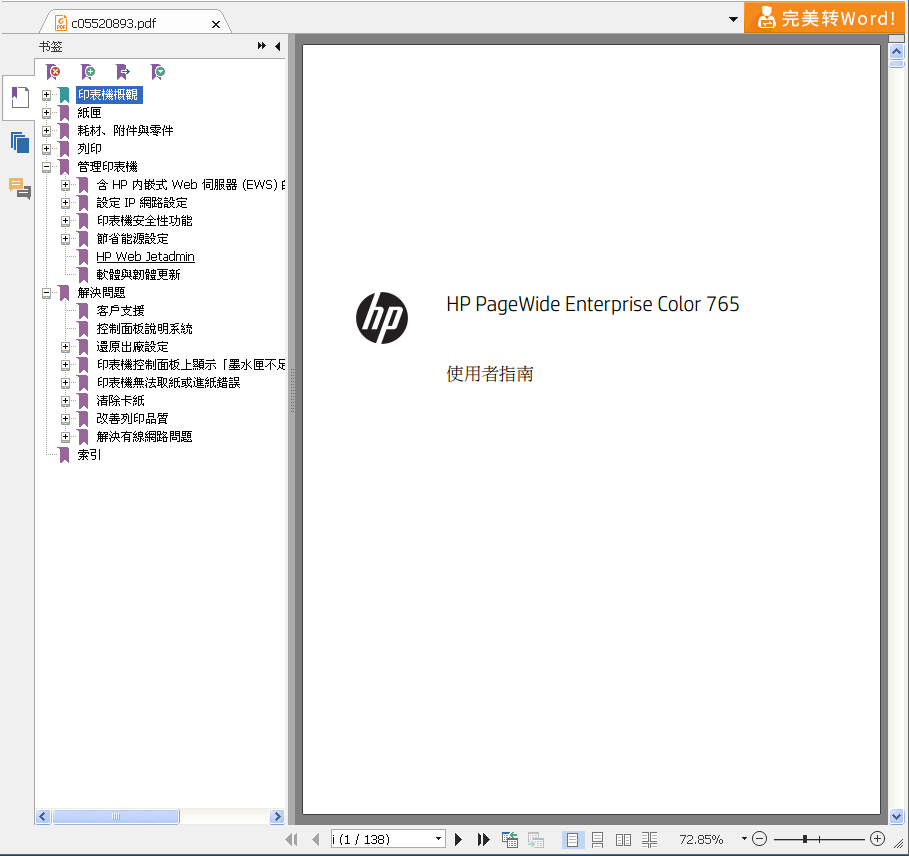Open the 索引 bookmark

[x=89, y=454]
